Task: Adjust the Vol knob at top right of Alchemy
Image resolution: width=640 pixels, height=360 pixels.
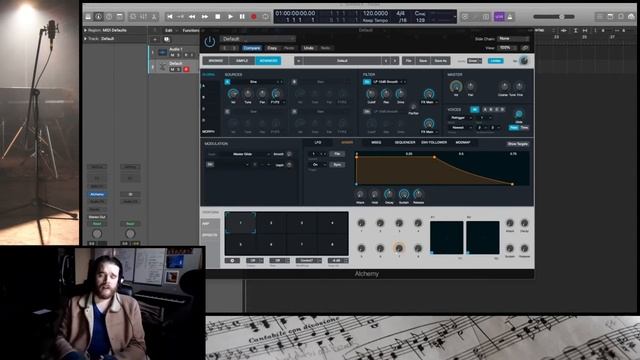Action: tap(524, 61)
